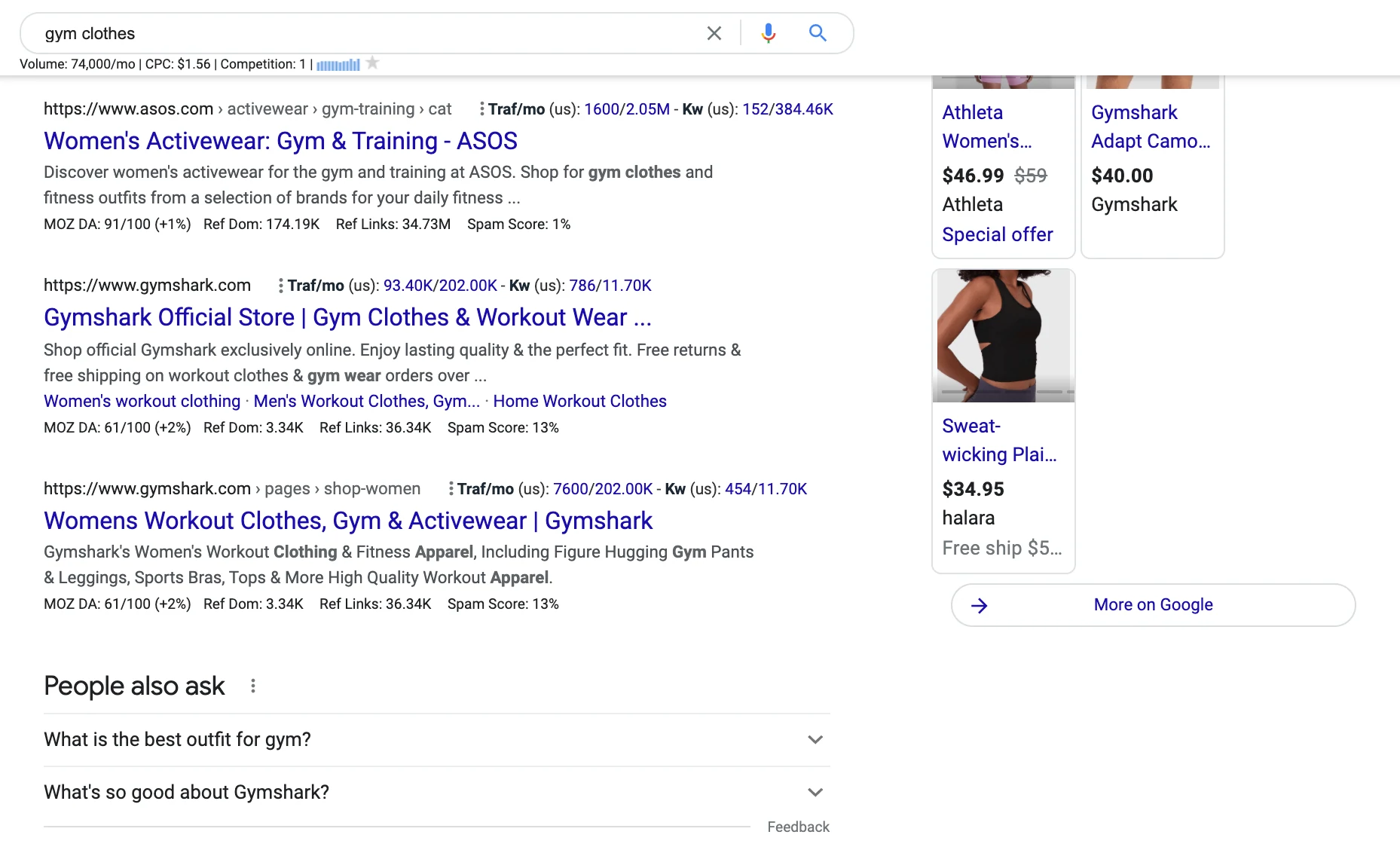
Task: Click the magnifying glass search icon
Action: (x=818, y=33)
